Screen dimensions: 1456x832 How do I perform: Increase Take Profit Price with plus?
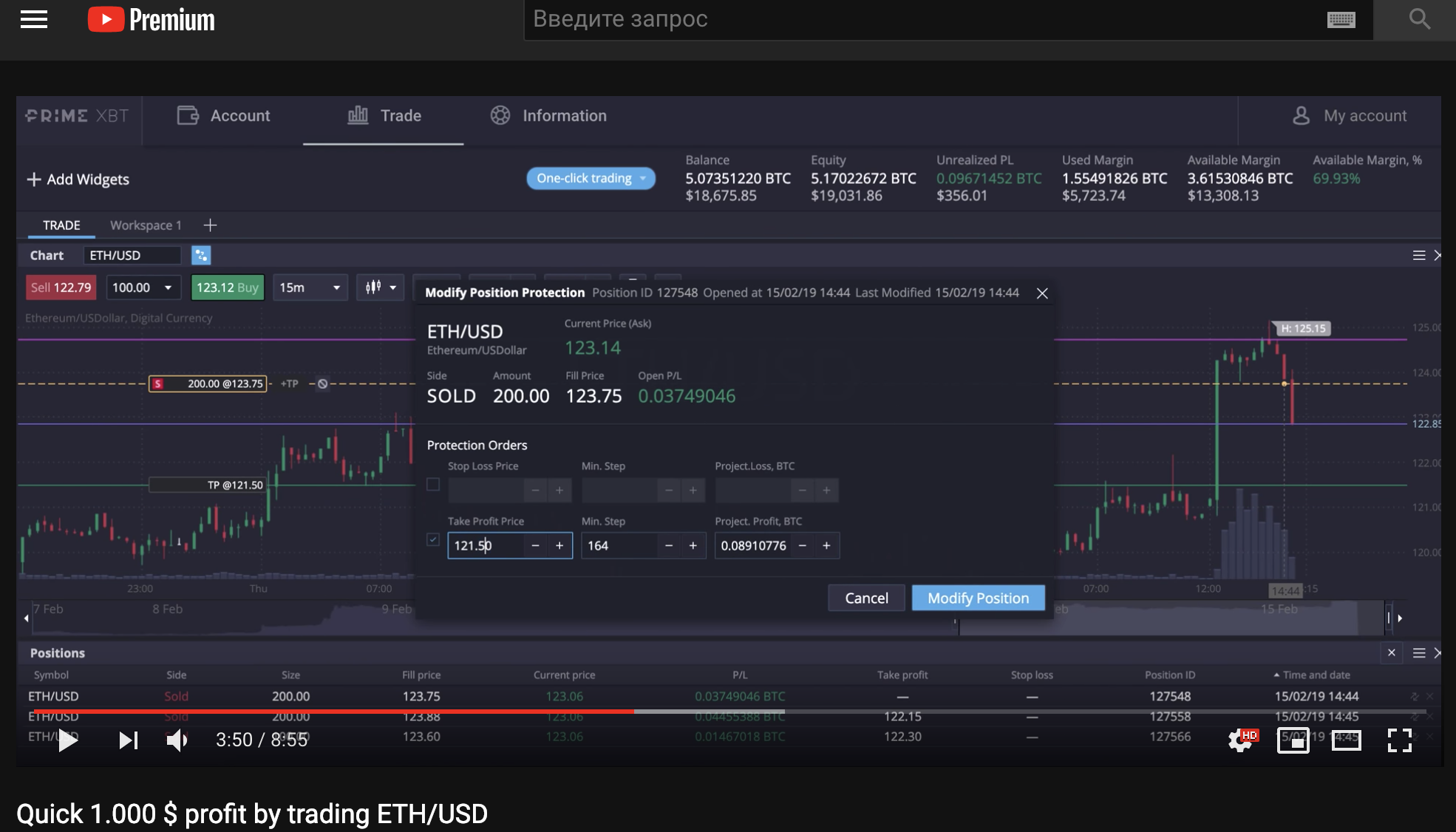(559, 545)
